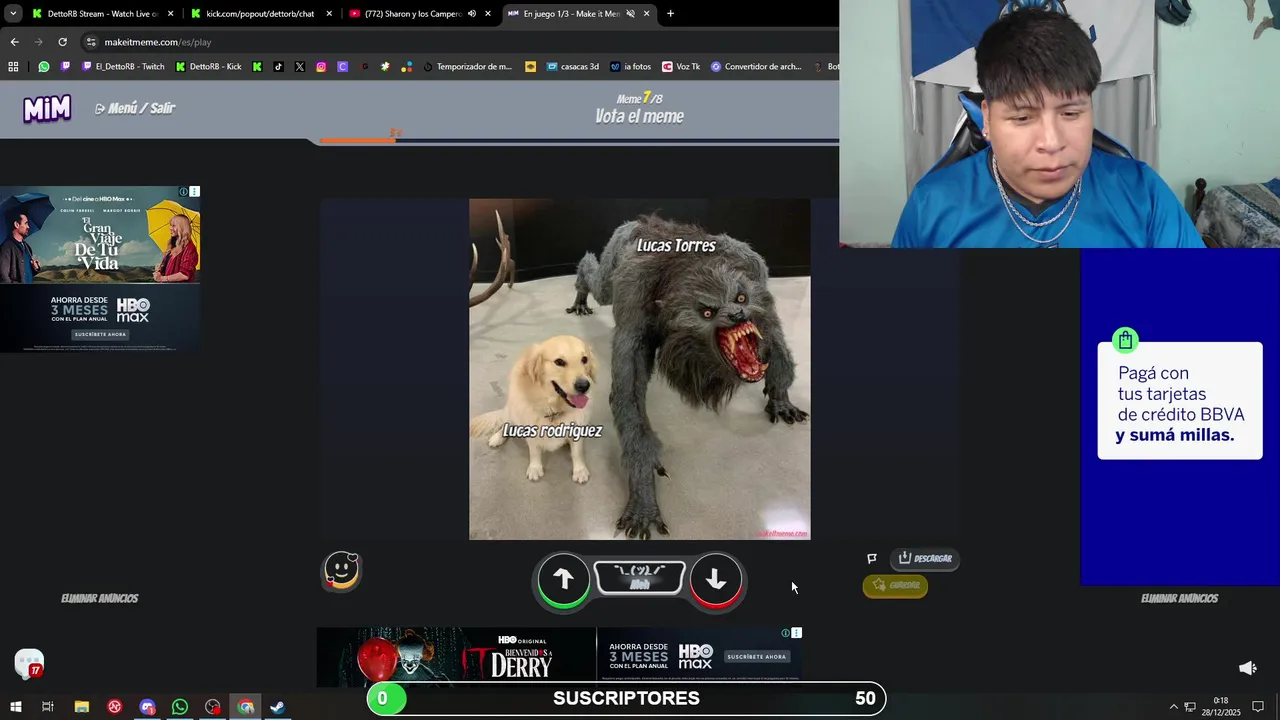Viewport: 1280px width, 720px height.
Task: Click the Lucas Torres meme image
Action: tap(640, 369)
